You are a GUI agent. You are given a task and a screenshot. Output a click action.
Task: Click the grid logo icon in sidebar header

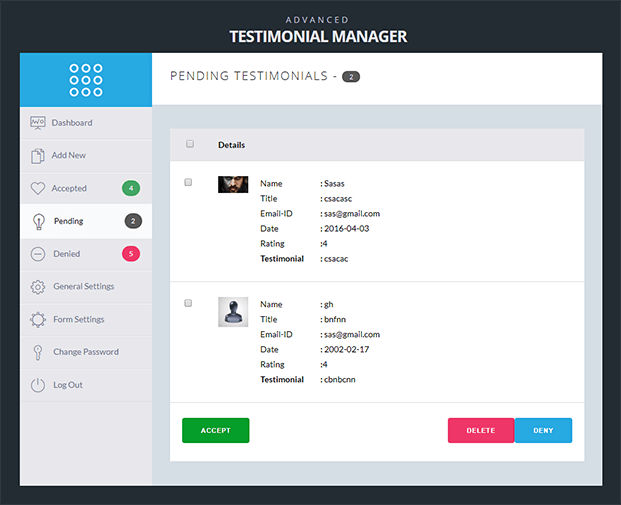coord(86,80)
